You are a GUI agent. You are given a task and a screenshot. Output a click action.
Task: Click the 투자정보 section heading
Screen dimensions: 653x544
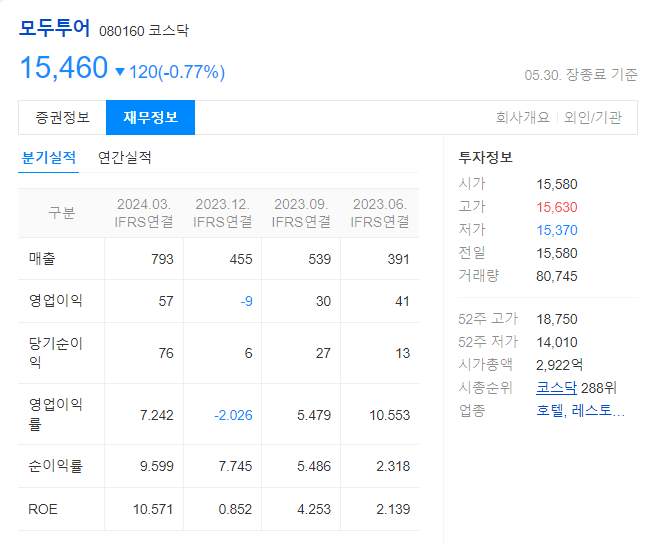[486, 157]
